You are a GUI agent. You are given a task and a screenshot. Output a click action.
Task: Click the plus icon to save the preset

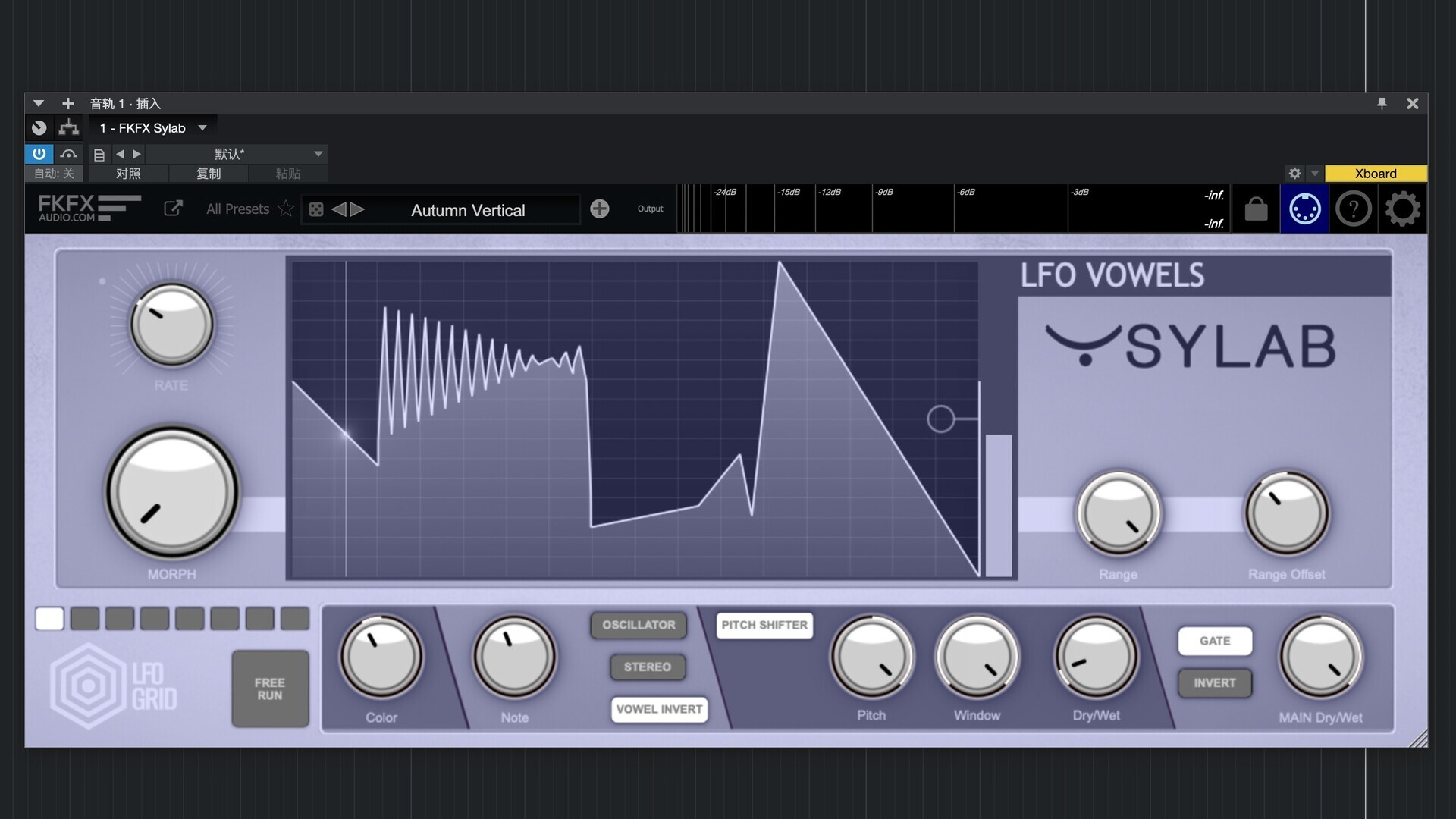(599, 209)
